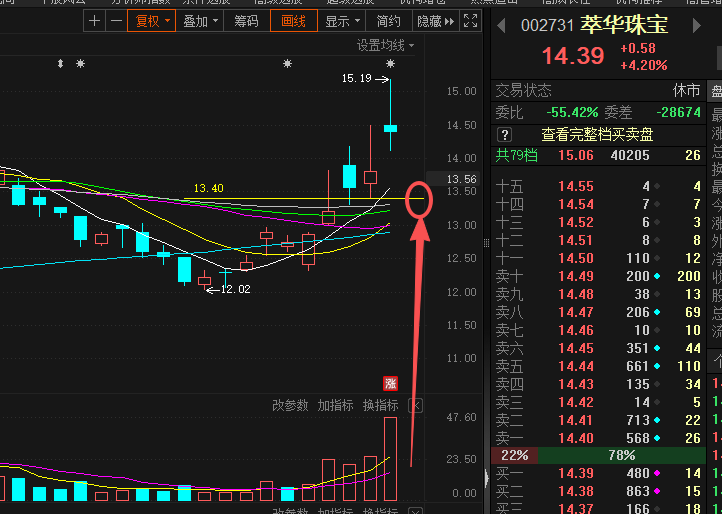Click the red 涨 badge icon

pos(390,383)
